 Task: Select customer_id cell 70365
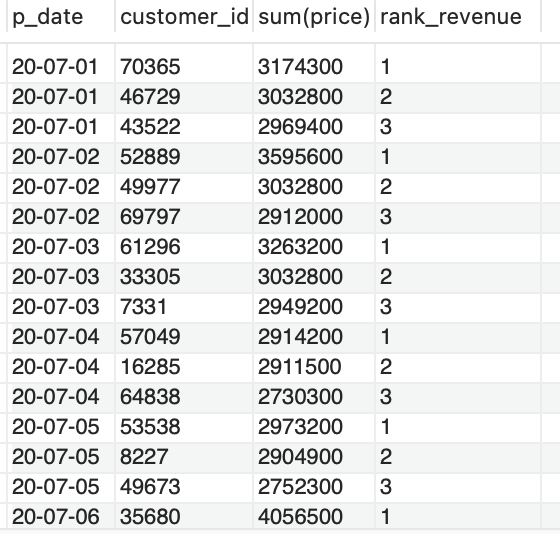(x=184, y=67)
